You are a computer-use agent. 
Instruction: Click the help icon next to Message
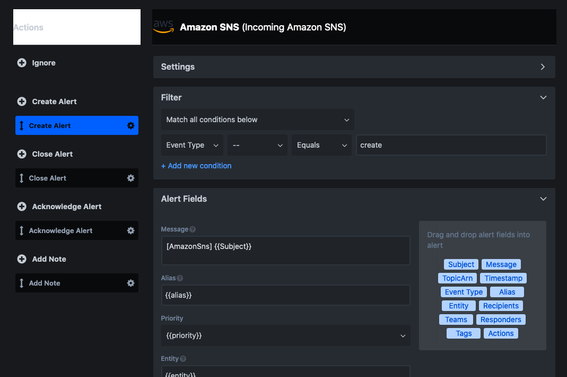tap(193, 229)
